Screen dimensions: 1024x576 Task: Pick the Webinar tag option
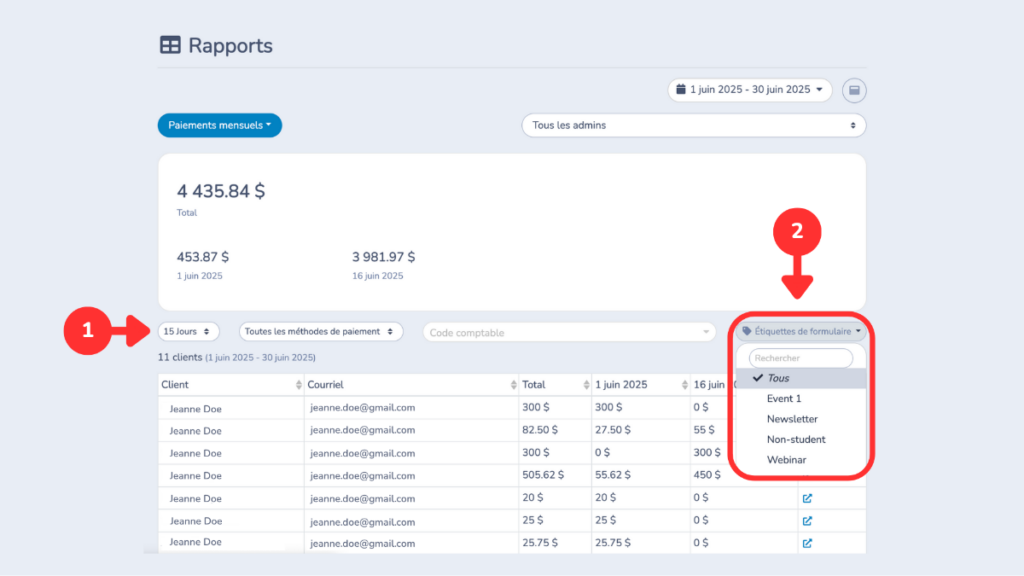click(786, 460)
